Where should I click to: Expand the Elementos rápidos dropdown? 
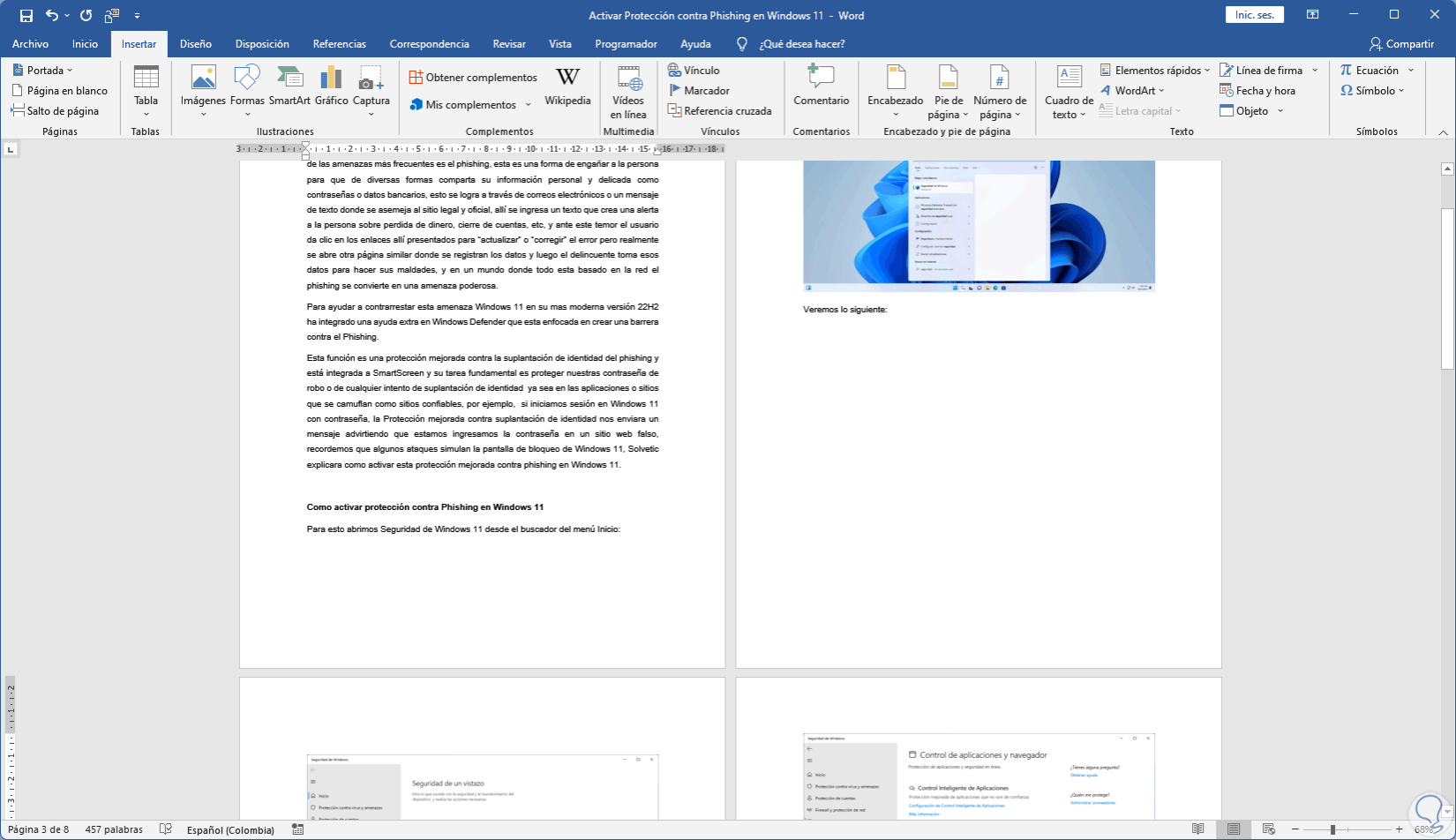[x=1207, y=71]
